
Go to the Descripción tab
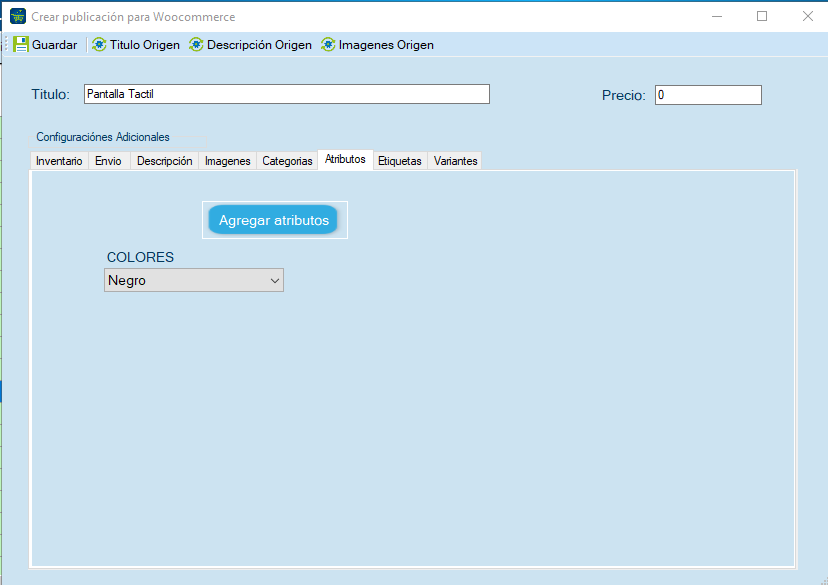(165, 161)
